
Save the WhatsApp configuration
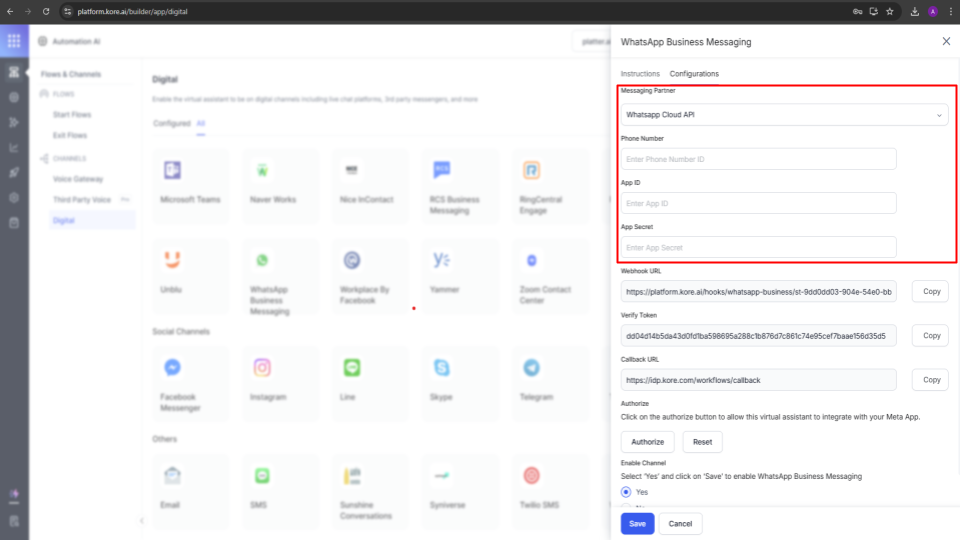[637, 523]
